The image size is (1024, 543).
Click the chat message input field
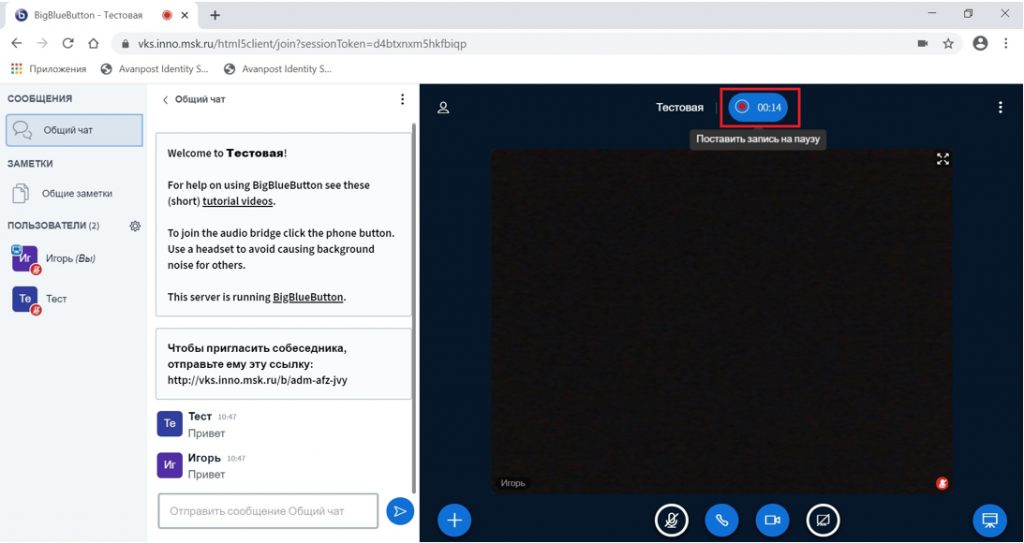pyautogui.click(x=268, y=511)
